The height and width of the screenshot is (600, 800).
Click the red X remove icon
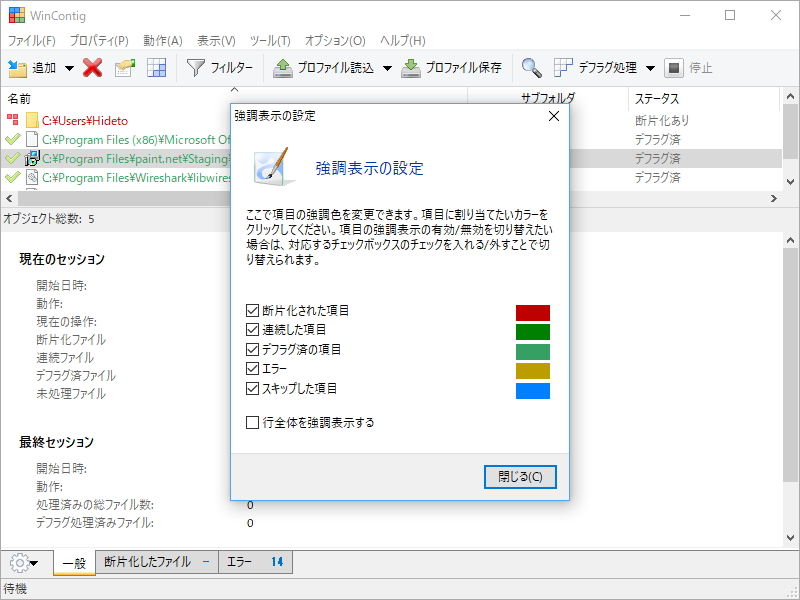click(92, 67)
